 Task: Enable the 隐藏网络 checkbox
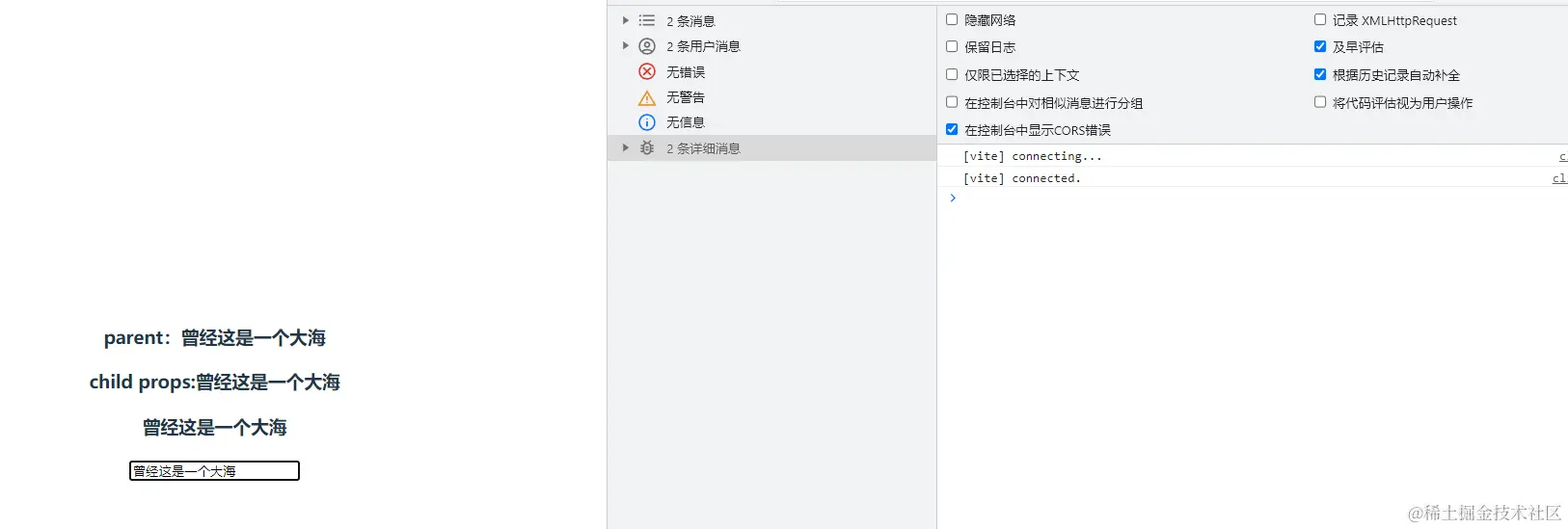click(x=952, y=19)
